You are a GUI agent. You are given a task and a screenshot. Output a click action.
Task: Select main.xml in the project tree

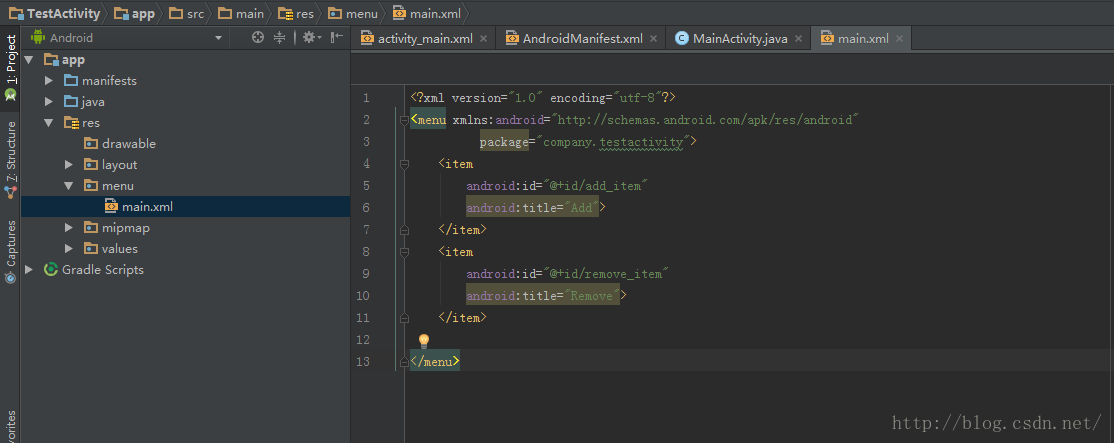(147, 207)
